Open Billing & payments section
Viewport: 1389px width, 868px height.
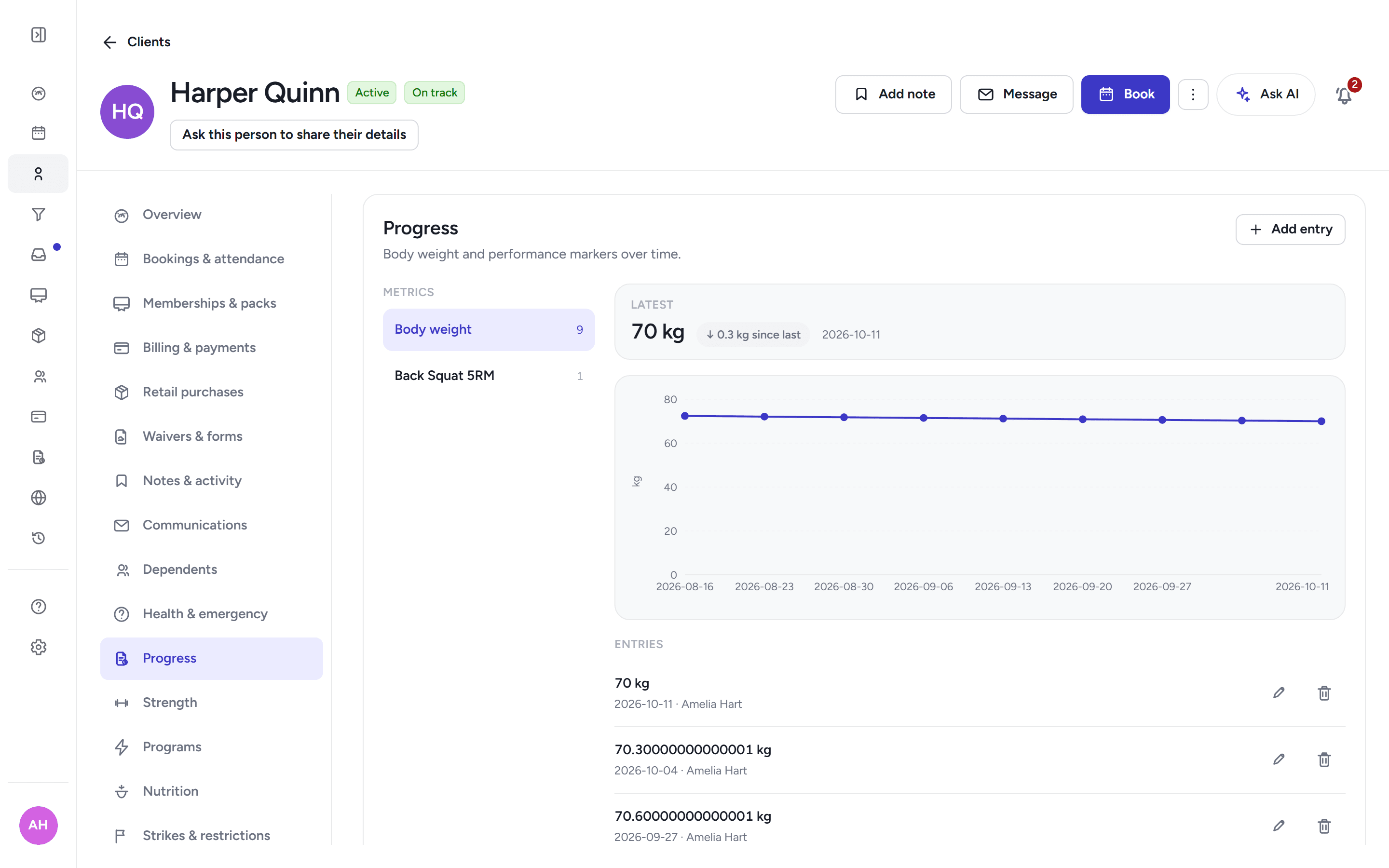(x=211, y=348)
